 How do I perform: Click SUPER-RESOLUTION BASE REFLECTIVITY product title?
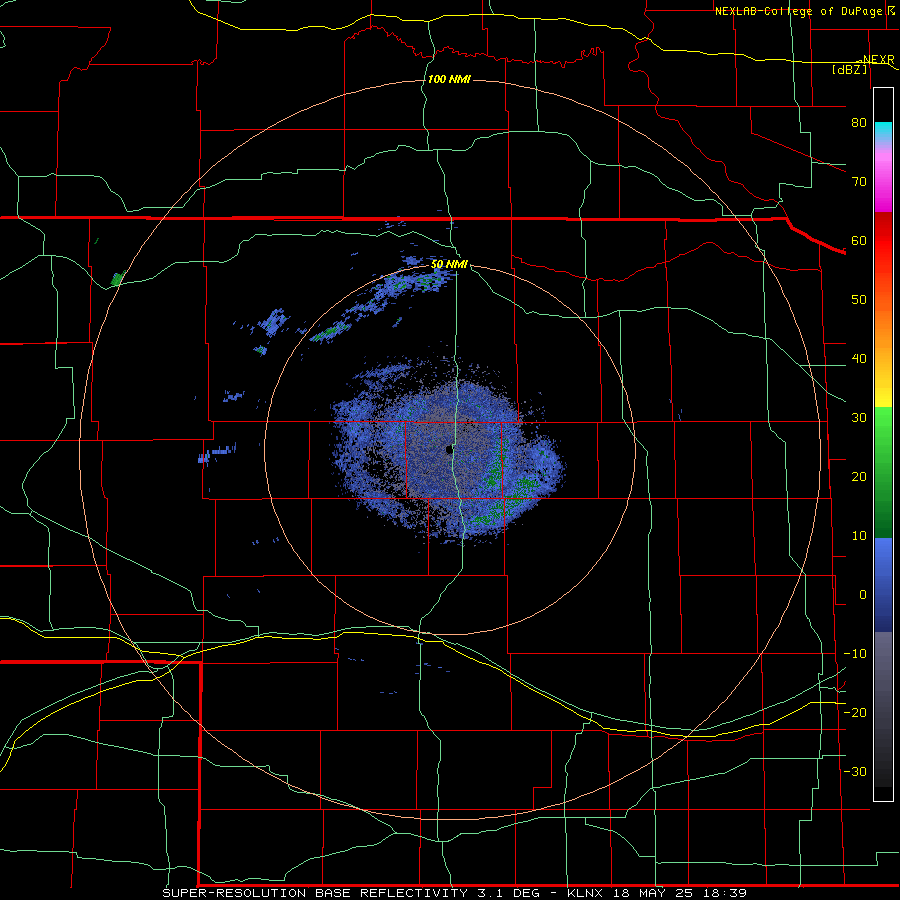point(315,893)
